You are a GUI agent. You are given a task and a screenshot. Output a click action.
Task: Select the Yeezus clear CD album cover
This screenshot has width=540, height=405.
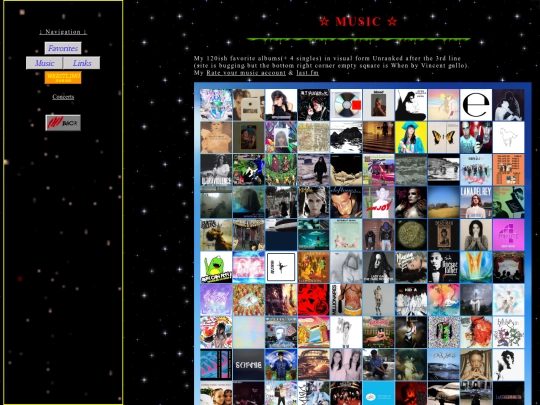coord(346,105)
